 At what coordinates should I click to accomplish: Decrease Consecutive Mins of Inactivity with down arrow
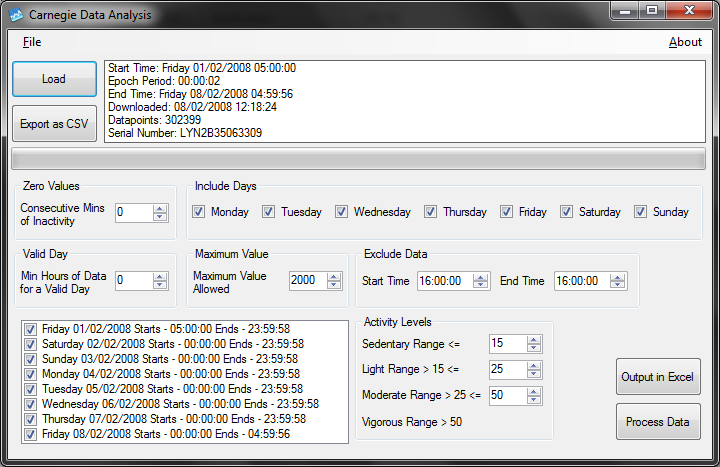pyautogui.click(x=160, y=217)
